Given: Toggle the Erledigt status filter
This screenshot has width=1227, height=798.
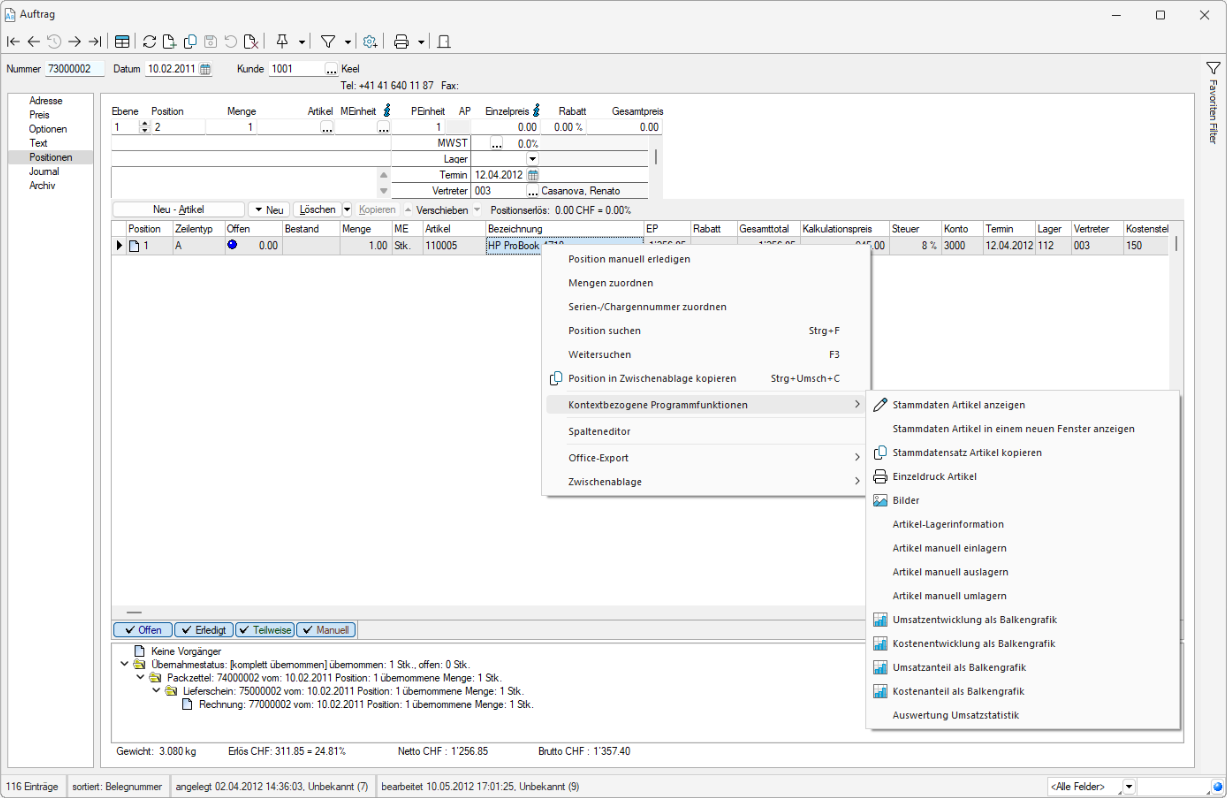Looking at the screenshot, I should (203, 630).
